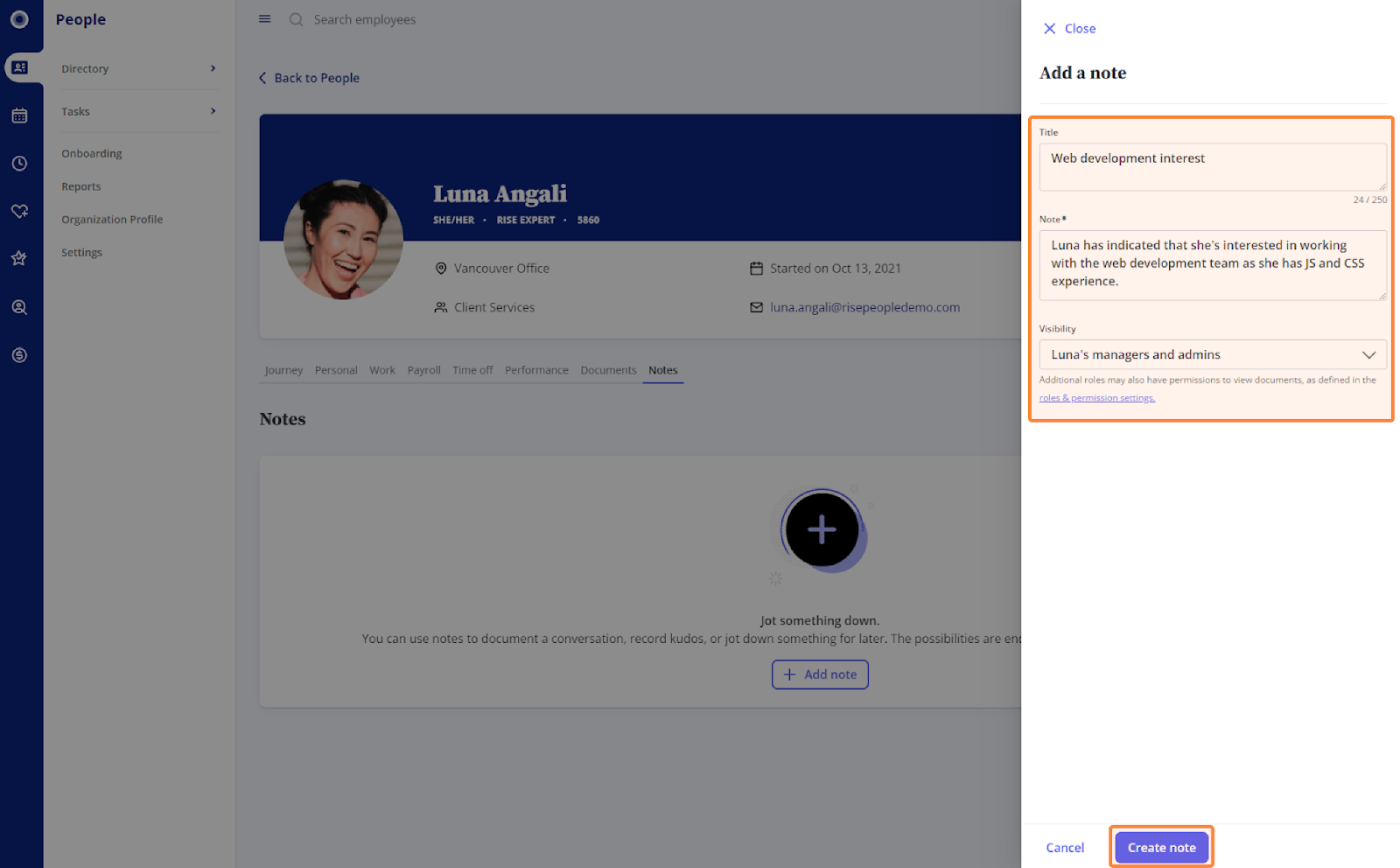Click the employee number 5860

point(588,220)
